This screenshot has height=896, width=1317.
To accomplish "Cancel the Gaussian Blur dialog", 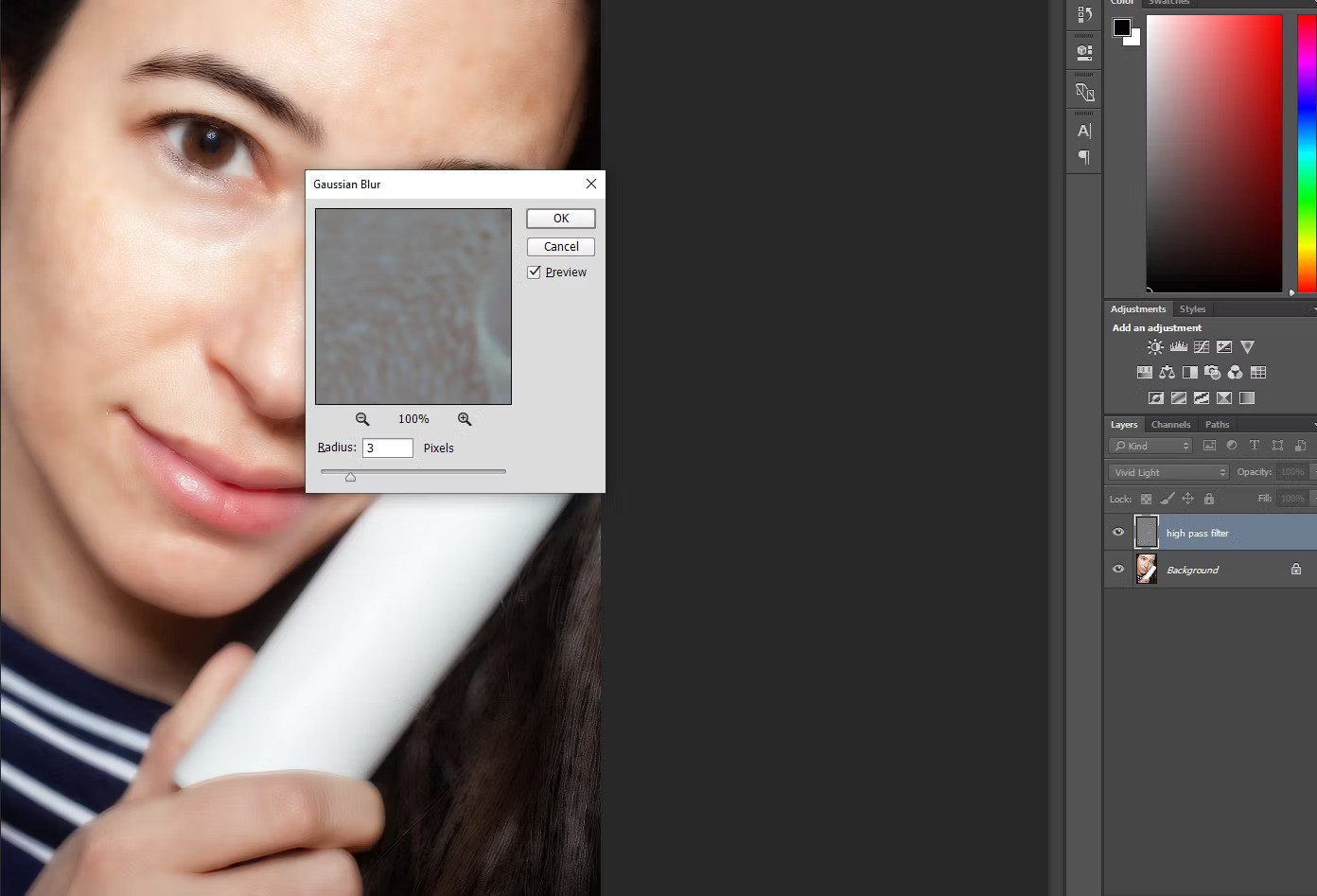I will [x=560, y=246].
